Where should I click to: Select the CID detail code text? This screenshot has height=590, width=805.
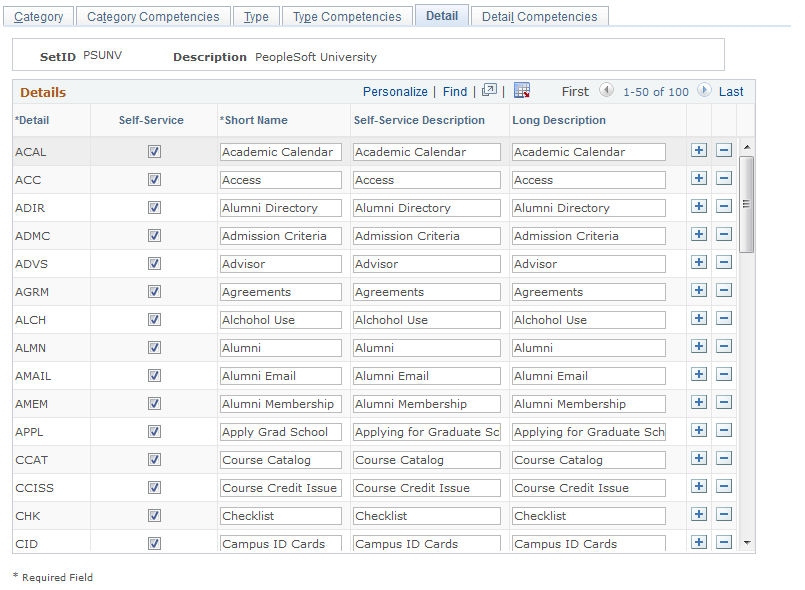(27, 544)
